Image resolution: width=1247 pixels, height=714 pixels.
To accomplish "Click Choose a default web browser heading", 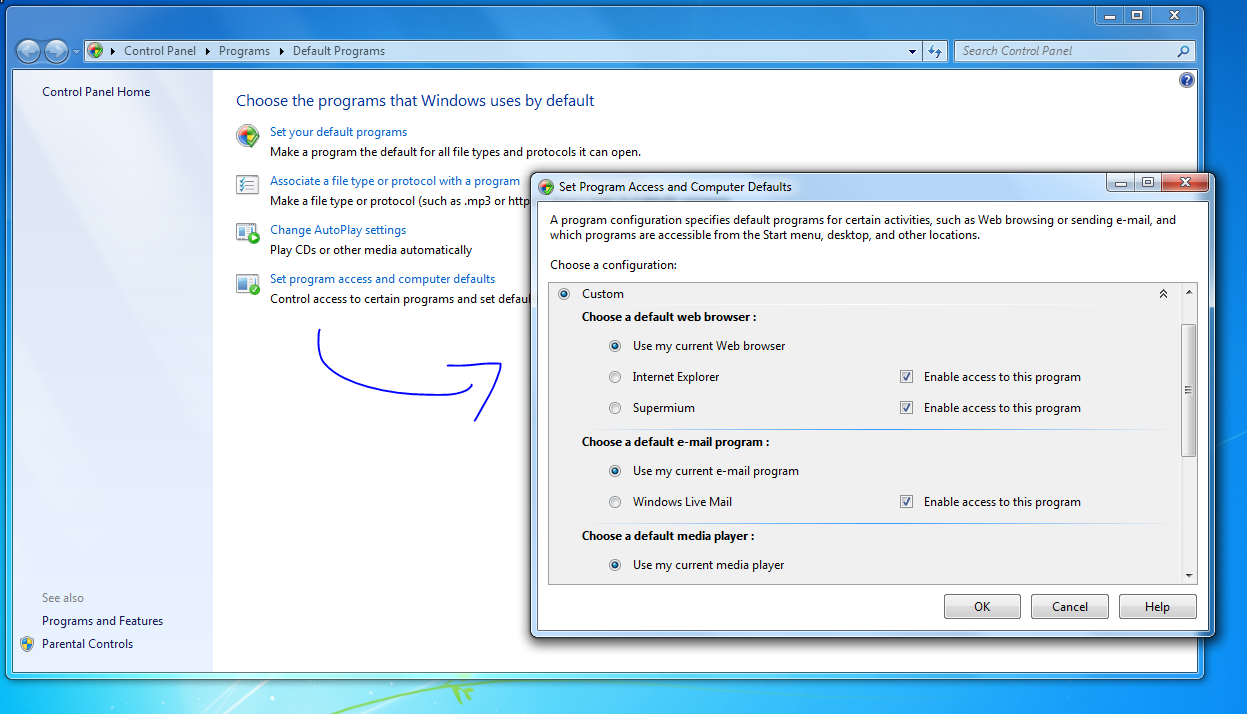I will pyautogui.click(x=669, y=317).
